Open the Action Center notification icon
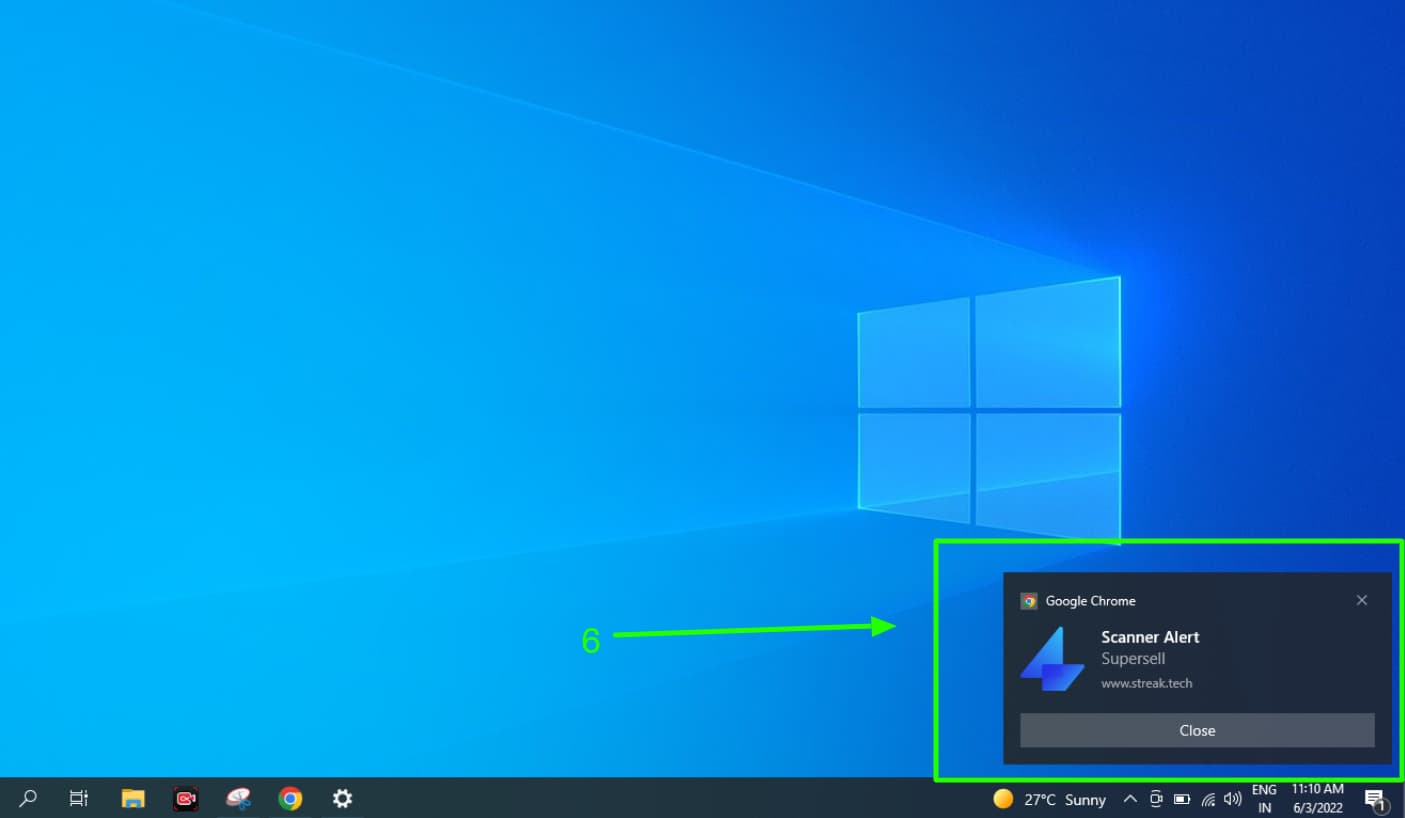Screen dimensions: 1405x818 point(1375,799)
